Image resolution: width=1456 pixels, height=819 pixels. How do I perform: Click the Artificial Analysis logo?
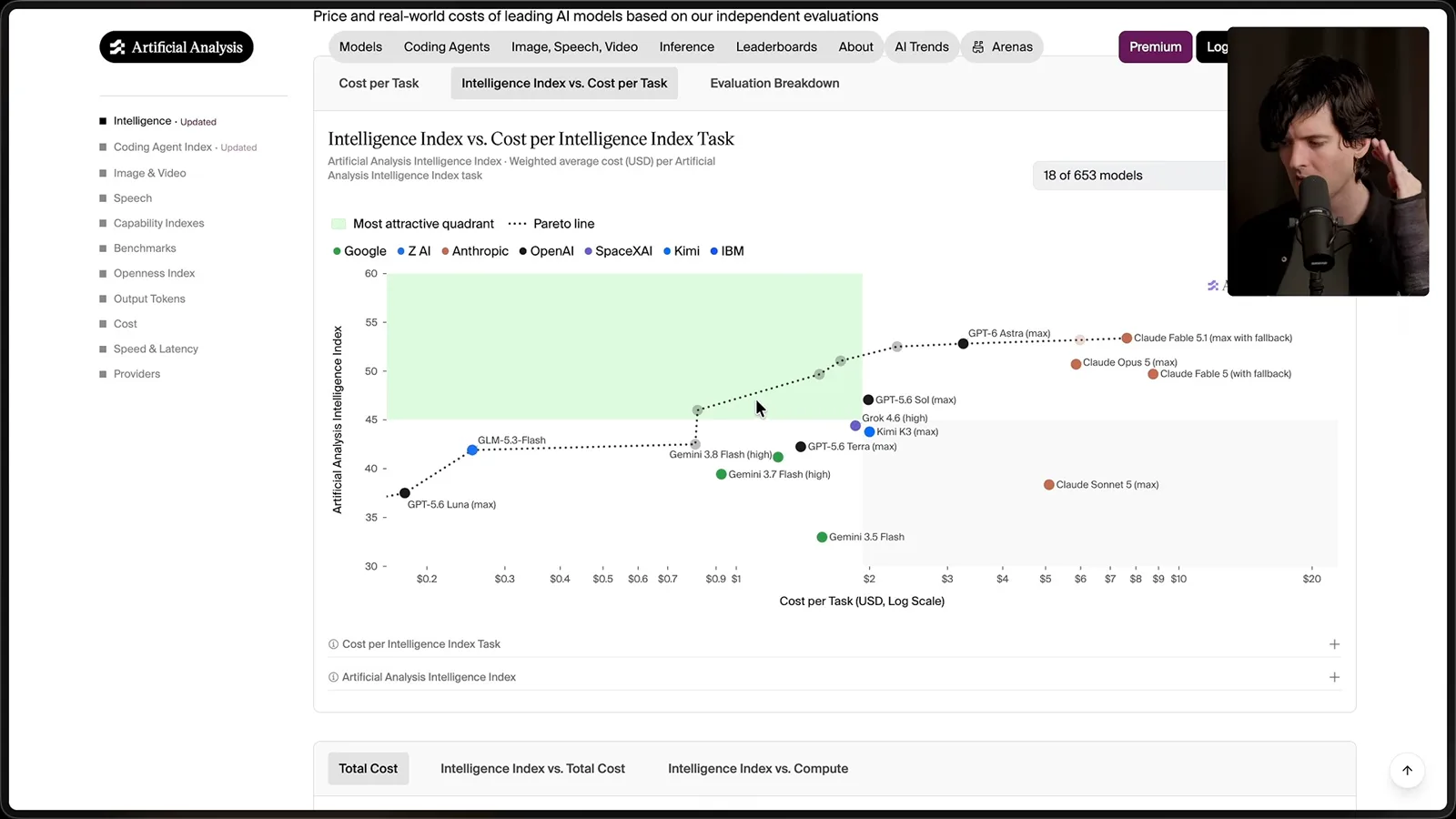tap(177, 47)
